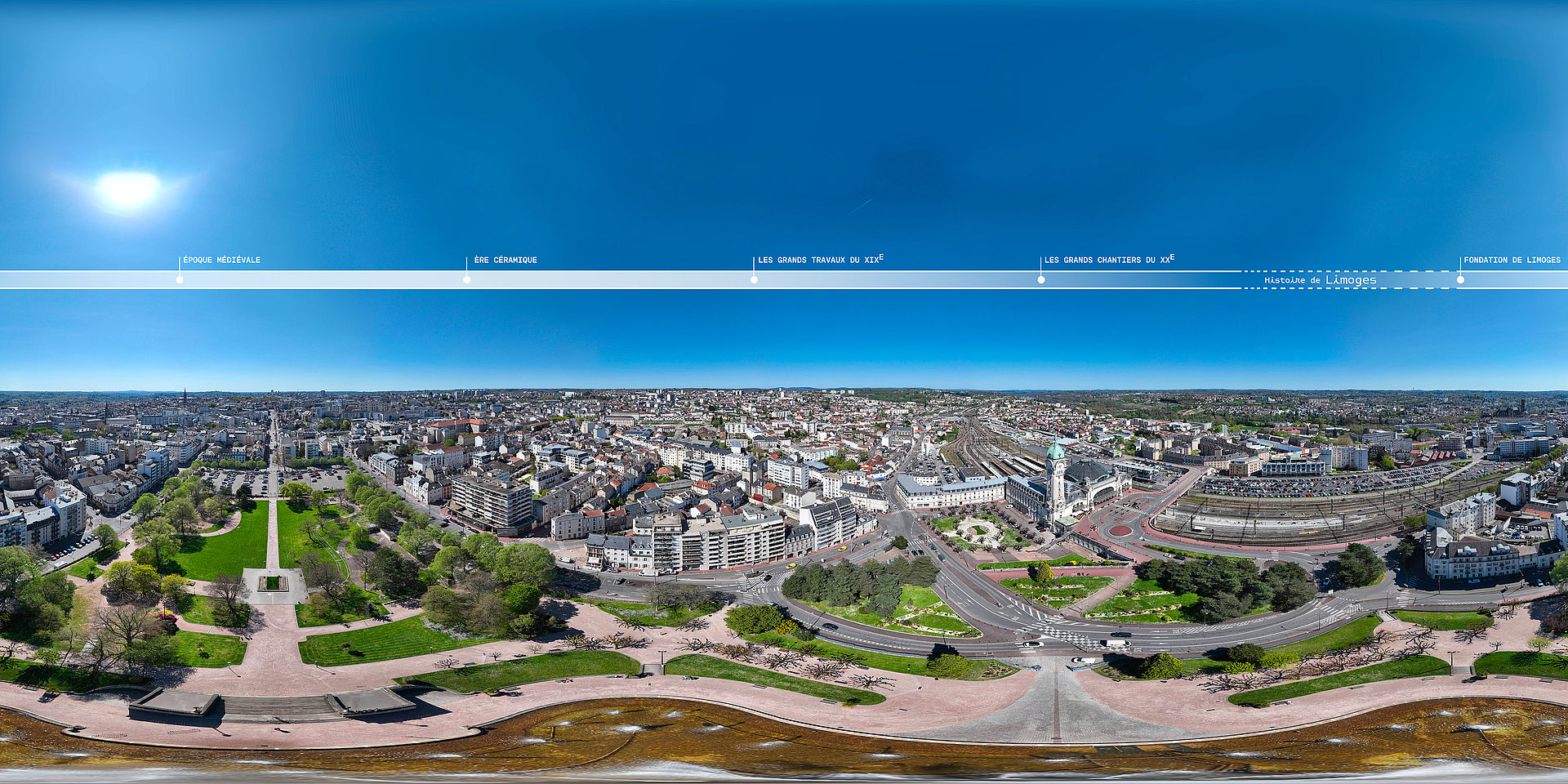This screenshot has height=784, width=1568.
Task: Click the red roundabout circle near the station
Action: click(x=1120, y=530)
